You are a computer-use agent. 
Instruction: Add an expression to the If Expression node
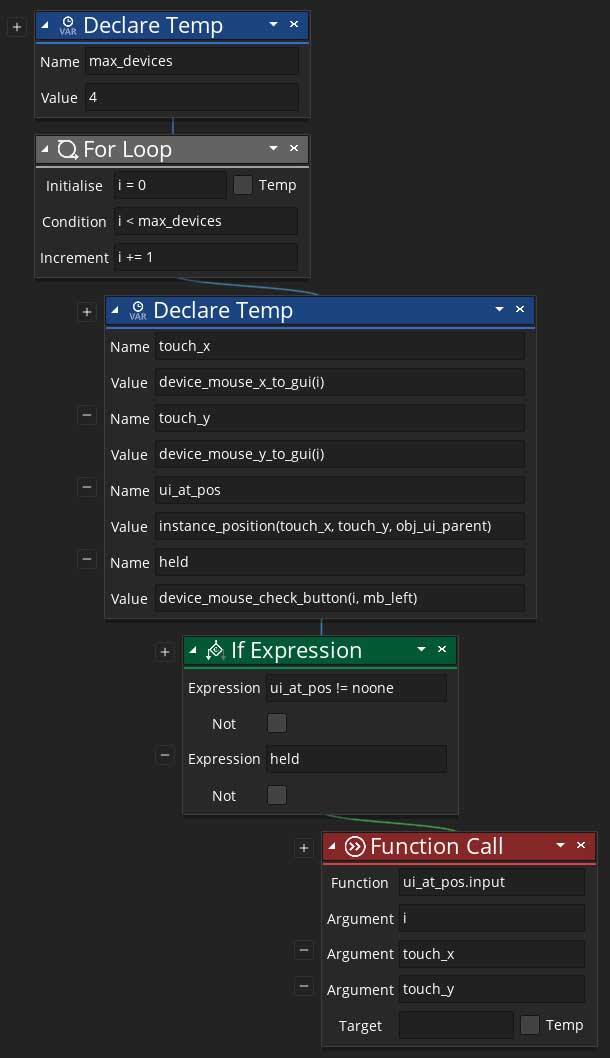[x=165, y=652]
